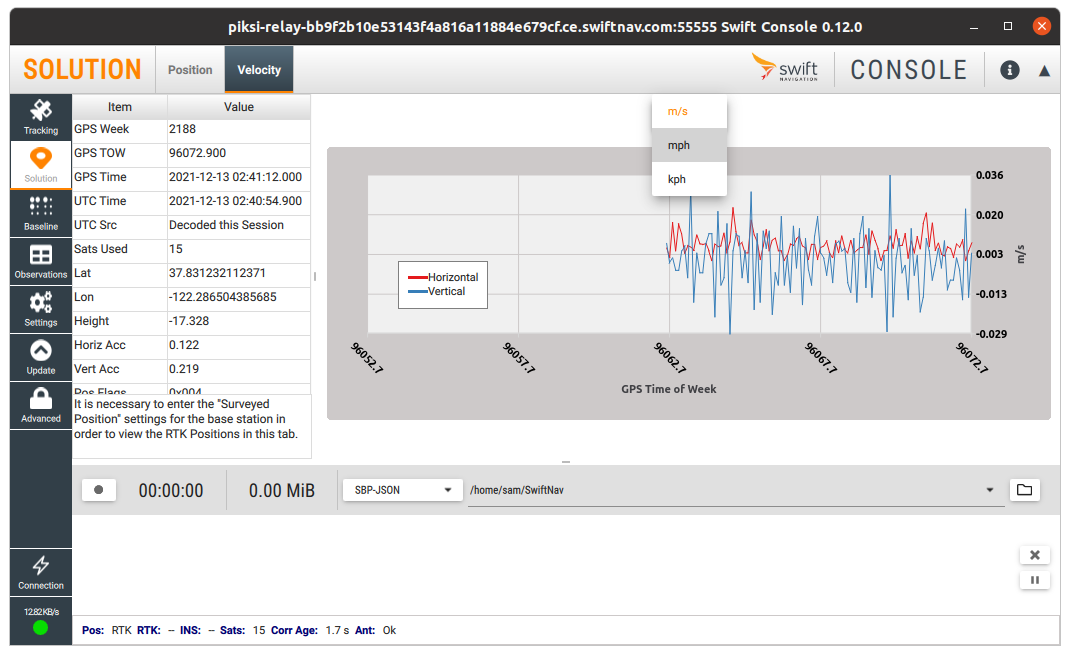Select the Sats Used row
The image size is (1070, 655).
191,249
